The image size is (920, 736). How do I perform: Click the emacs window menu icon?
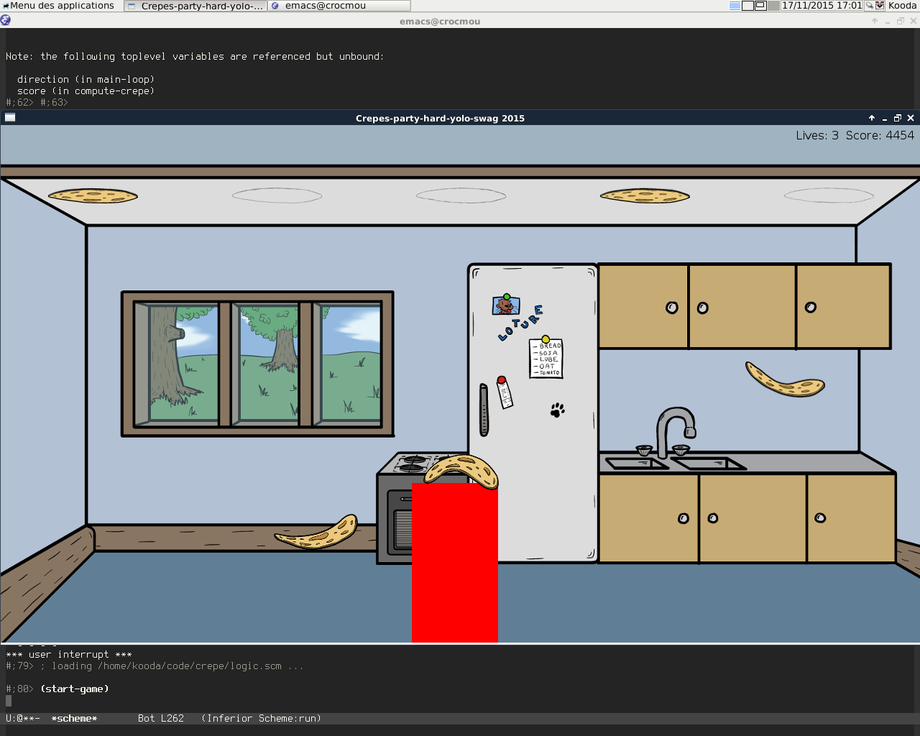click(6, 20)
